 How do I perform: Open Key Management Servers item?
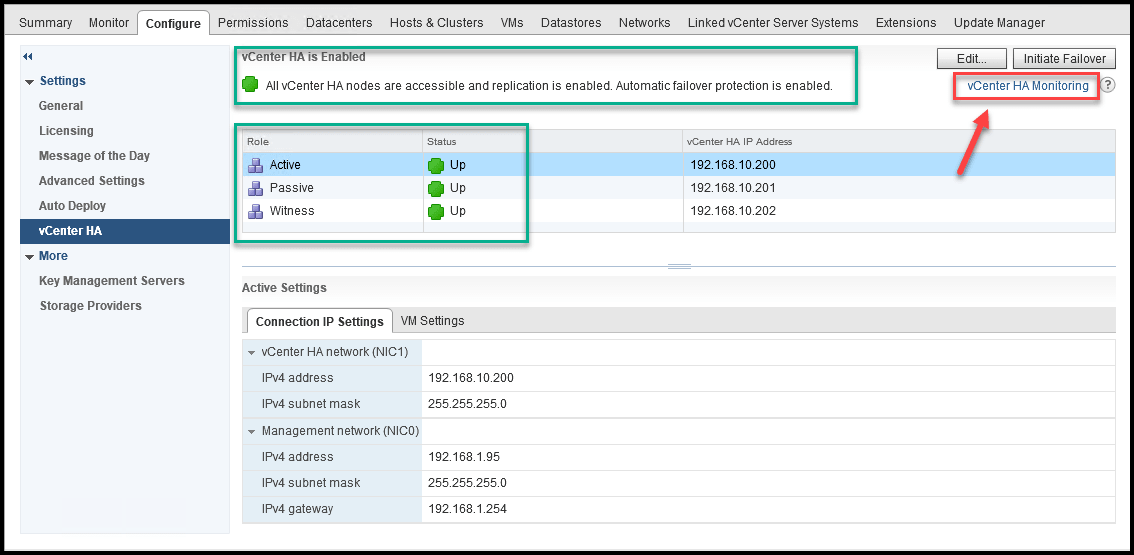pyautogui.click(x=111, y=281)
